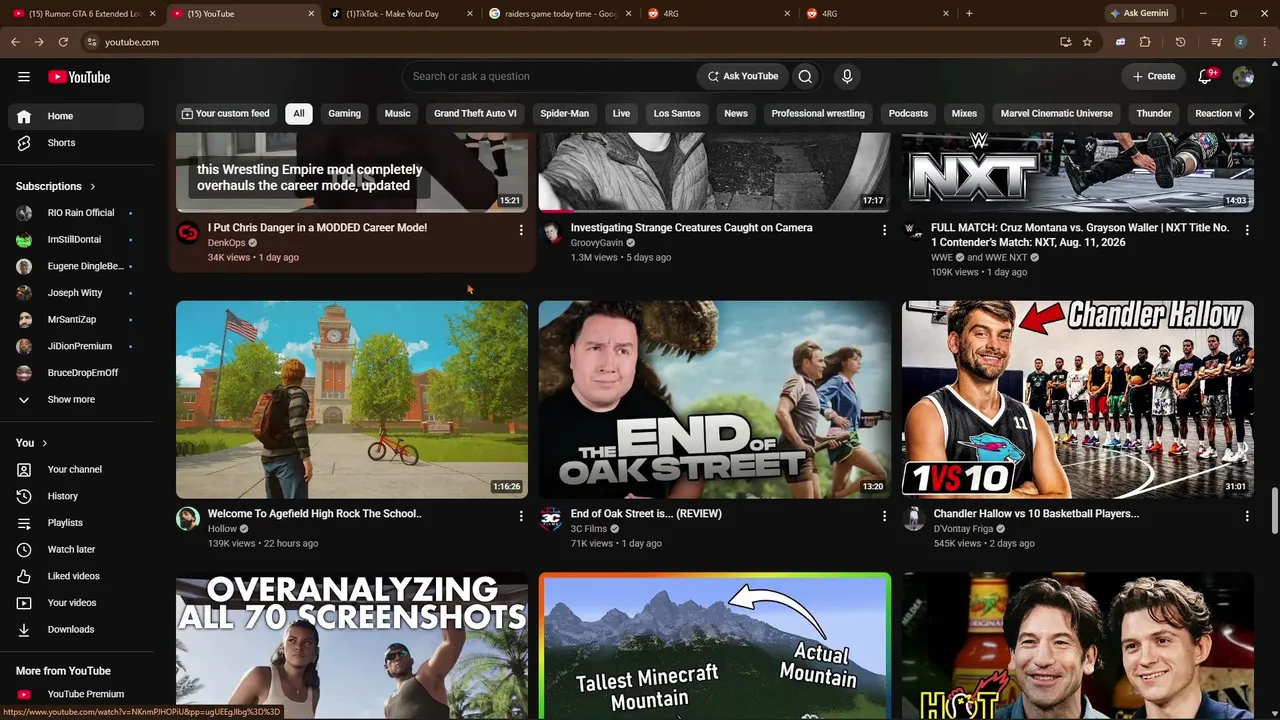The image size is (1280, 720).
Task: Open the Create menu
Action: (1154, 76)
